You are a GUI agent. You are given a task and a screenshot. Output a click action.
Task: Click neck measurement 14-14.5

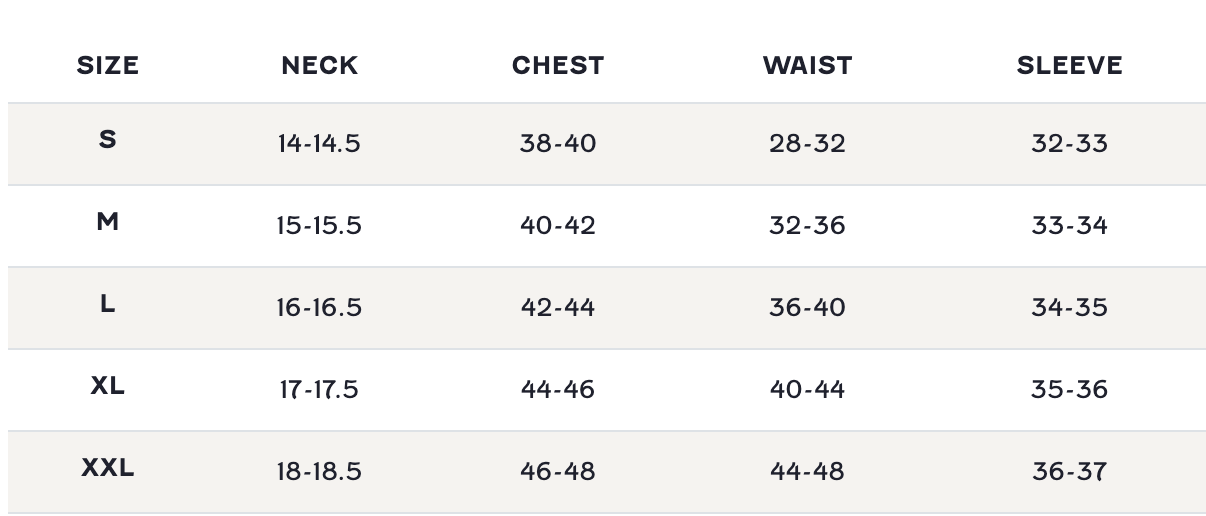pos(319,144)
